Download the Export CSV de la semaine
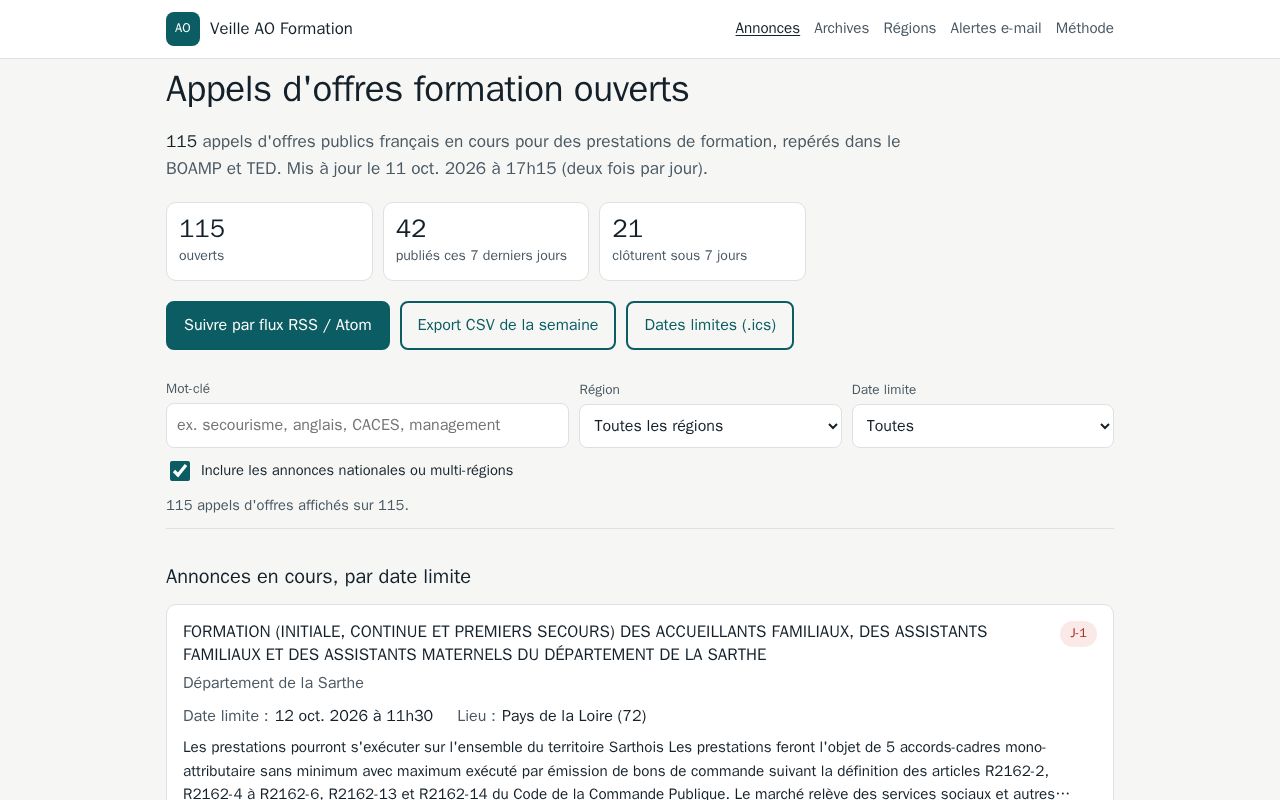This screenshot has width=1280, height=800. [x=508, y=325]
